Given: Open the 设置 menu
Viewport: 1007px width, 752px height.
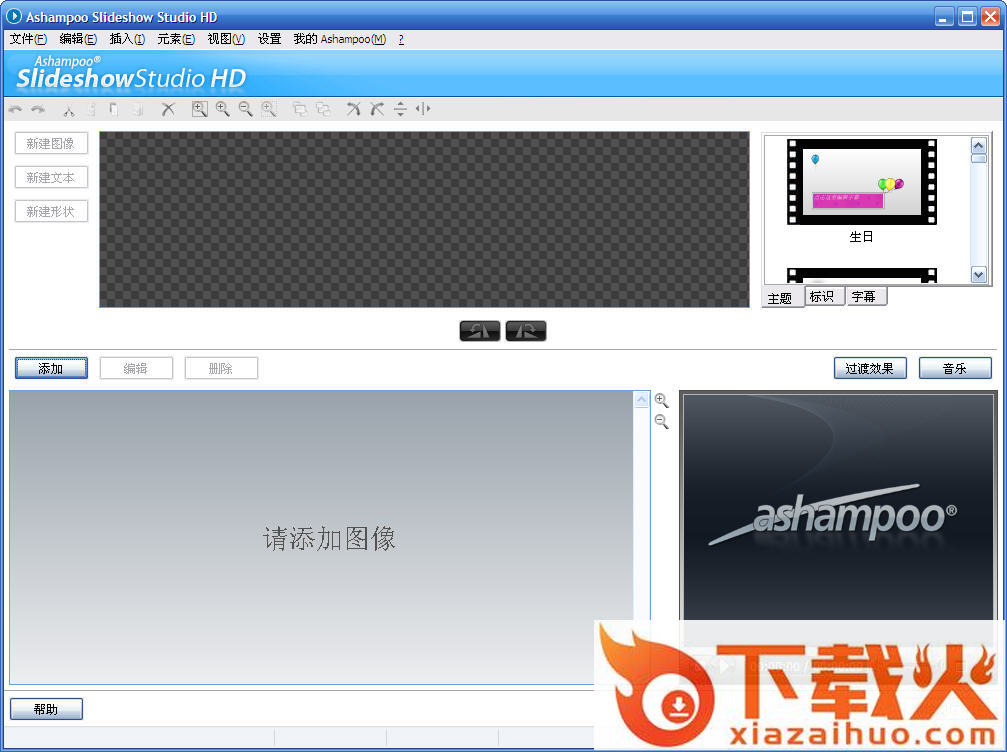Looking at the screenshot, I should click(270, 39).
